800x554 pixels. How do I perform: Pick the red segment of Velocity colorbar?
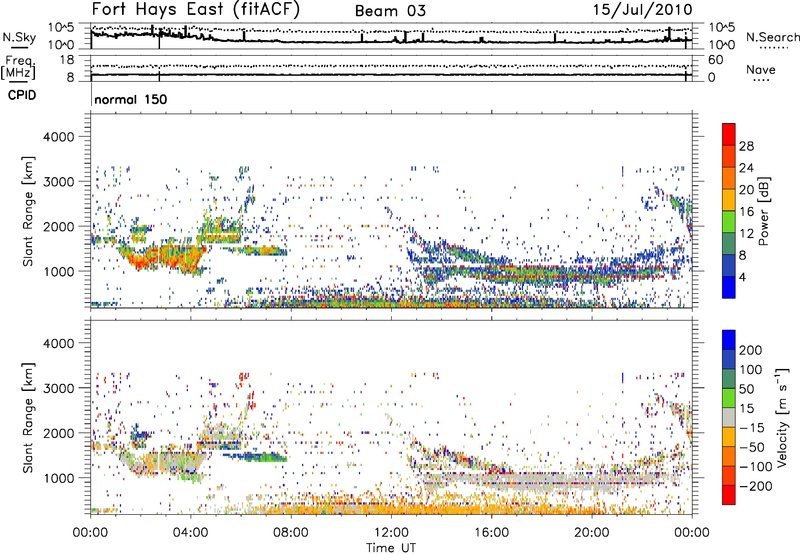point(729,495)
